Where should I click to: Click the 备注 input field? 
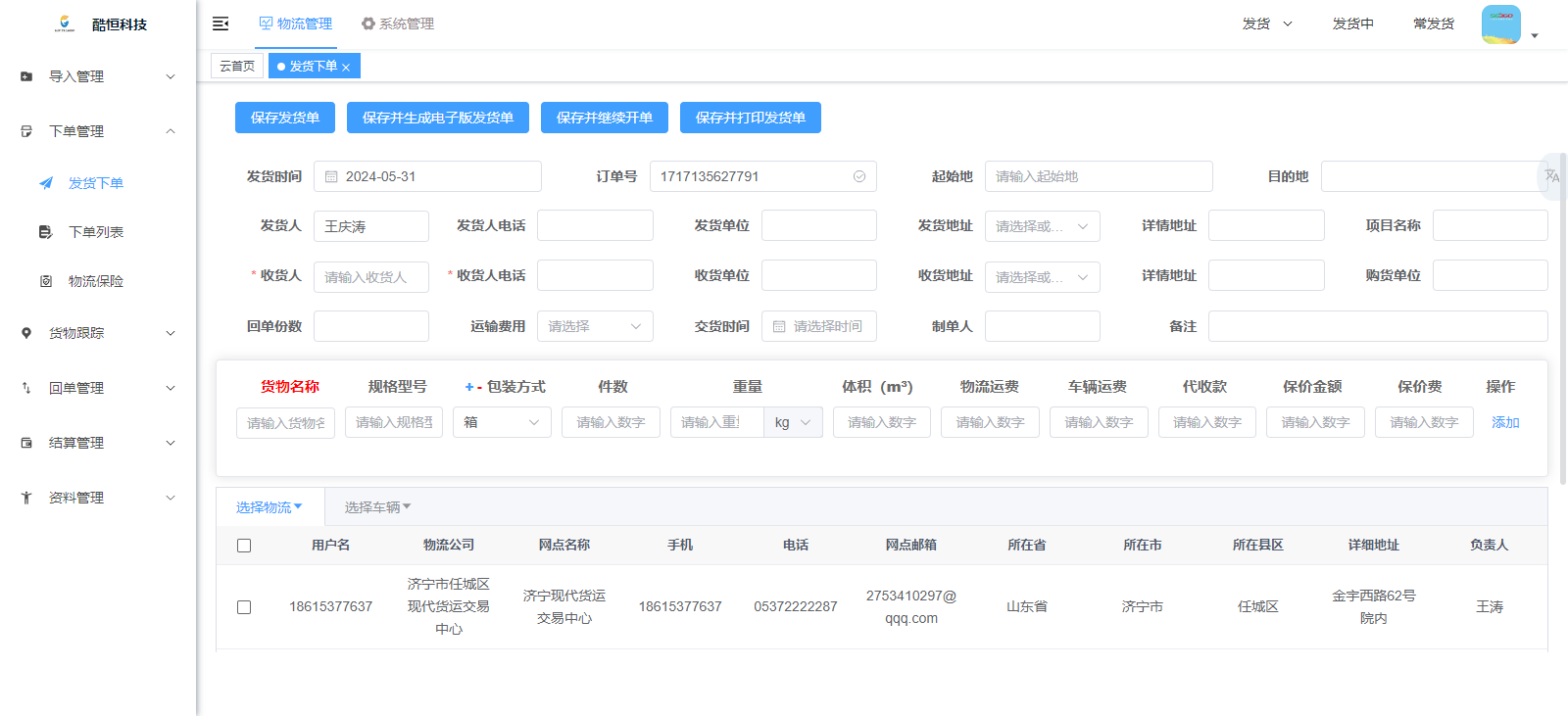click(x=1378, y=326)
